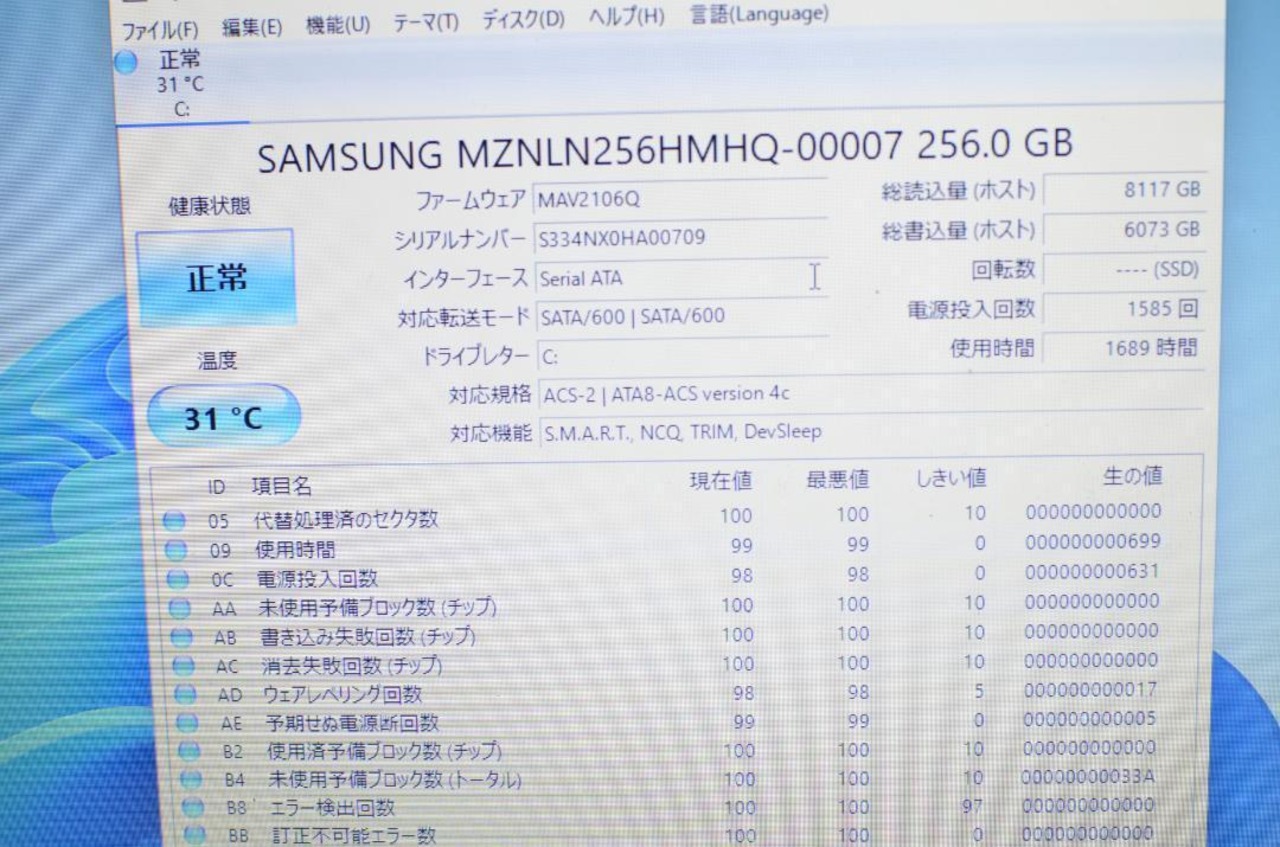Open the ディスク(D) menu
Viewport: 1280px width, 847px height.
click(x=523, y=20)
